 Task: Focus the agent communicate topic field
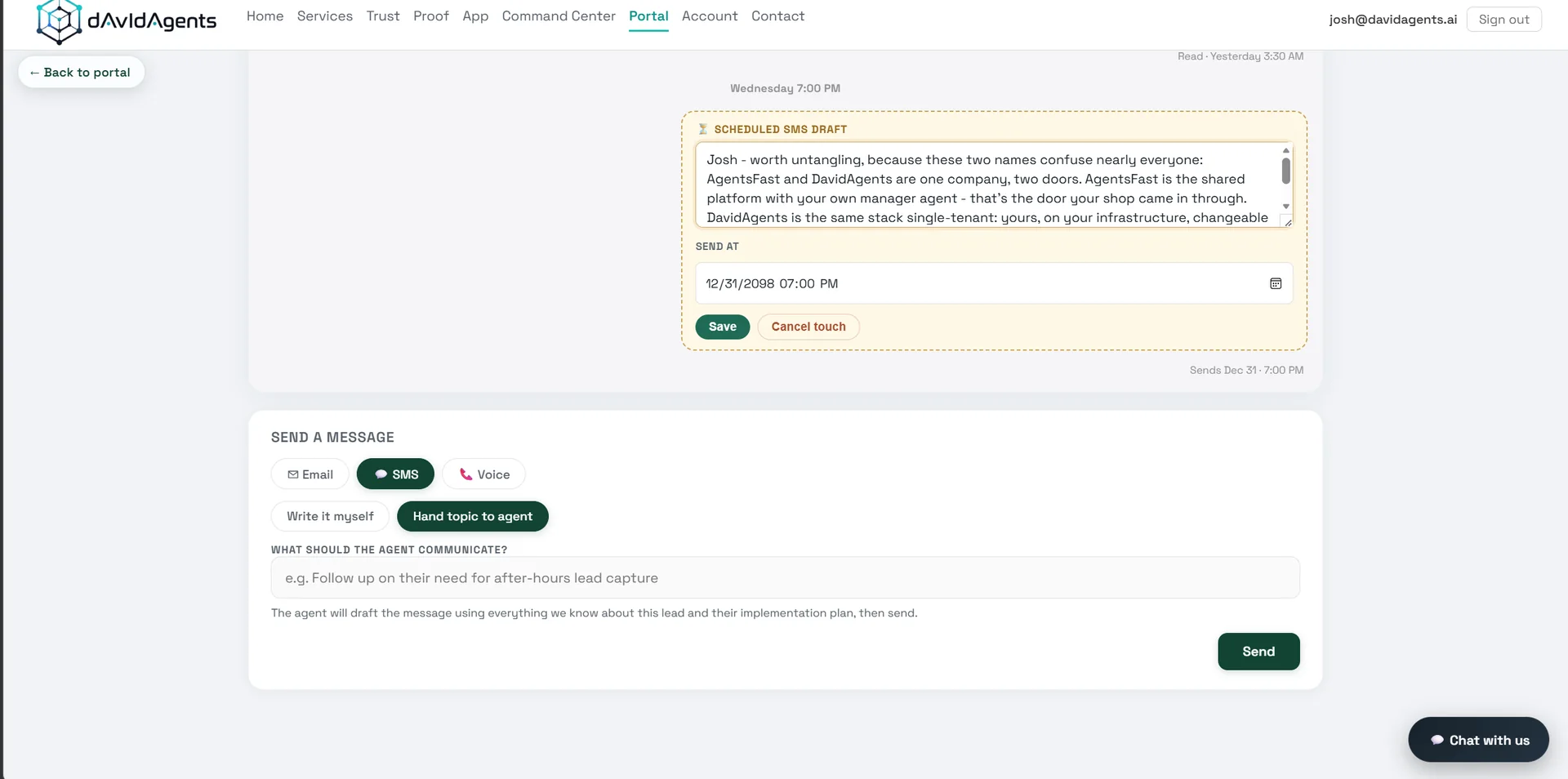[x=785, y=578]
